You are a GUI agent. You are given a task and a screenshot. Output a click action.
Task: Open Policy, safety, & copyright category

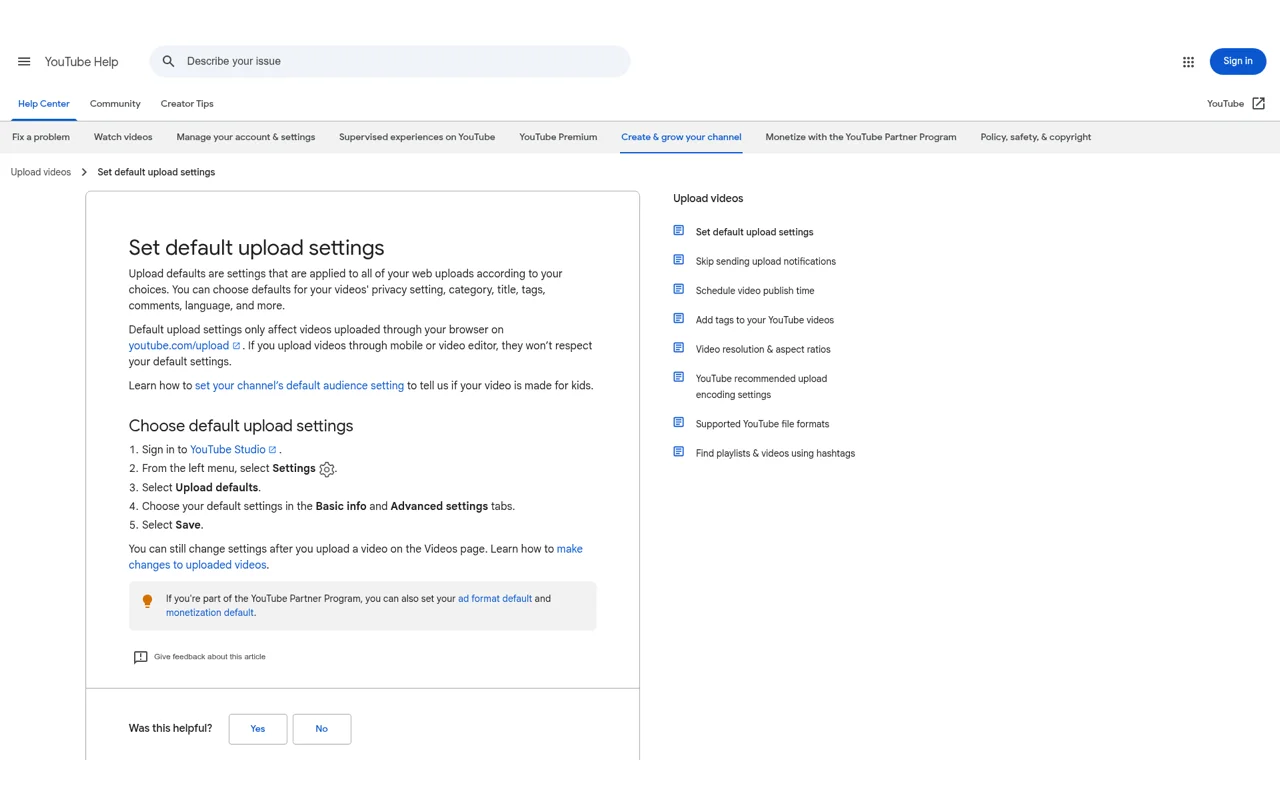point(1036,137)
